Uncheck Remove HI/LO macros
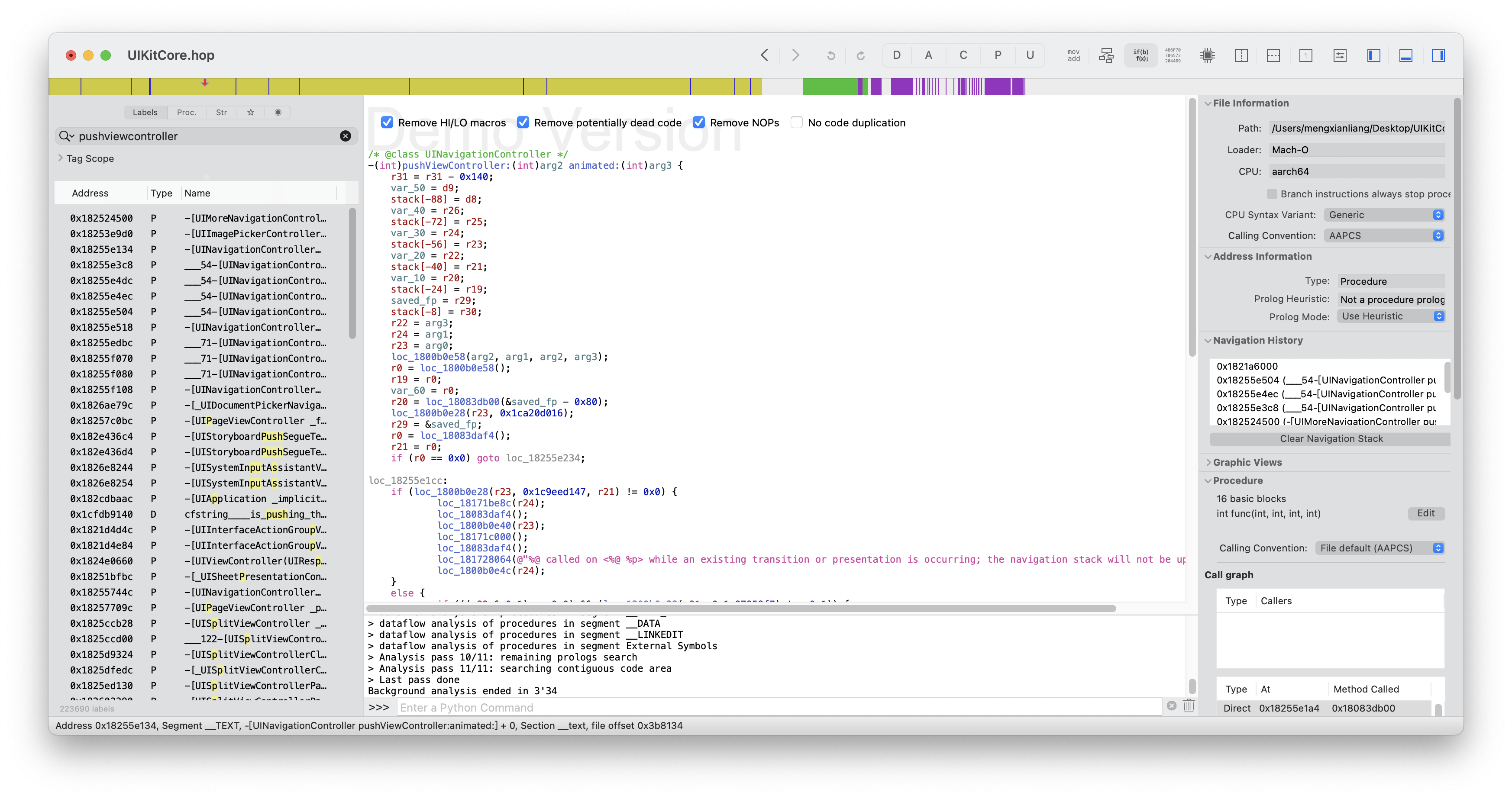Viewport: 1512px width, 799px height. [x=387, y=122]
